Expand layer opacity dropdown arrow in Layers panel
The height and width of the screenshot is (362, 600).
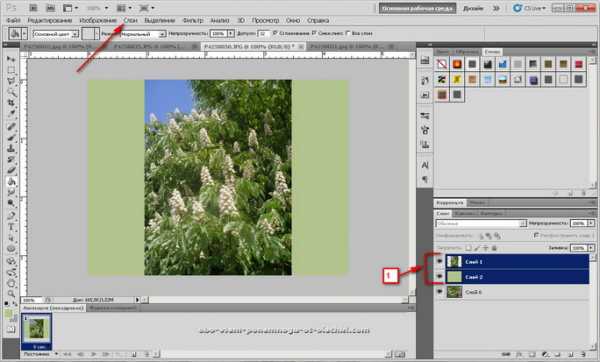pos(591,223)
